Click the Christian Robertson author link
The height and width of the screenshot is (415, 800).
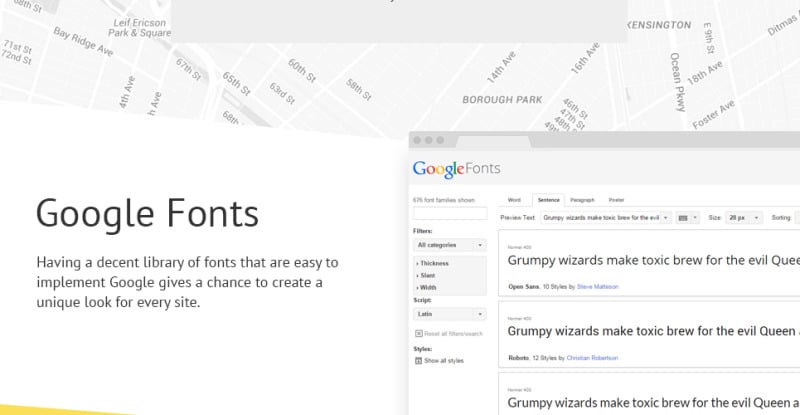pos(592,358)
